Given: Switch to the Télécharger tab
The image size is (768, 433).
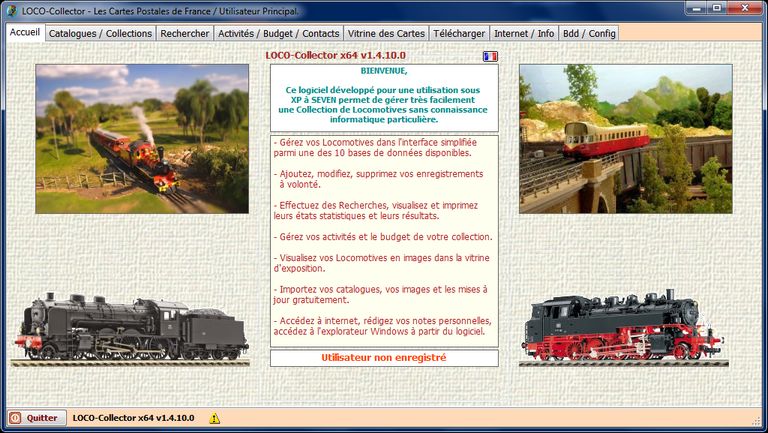Looking at the screenshot, I should (459, 33).
